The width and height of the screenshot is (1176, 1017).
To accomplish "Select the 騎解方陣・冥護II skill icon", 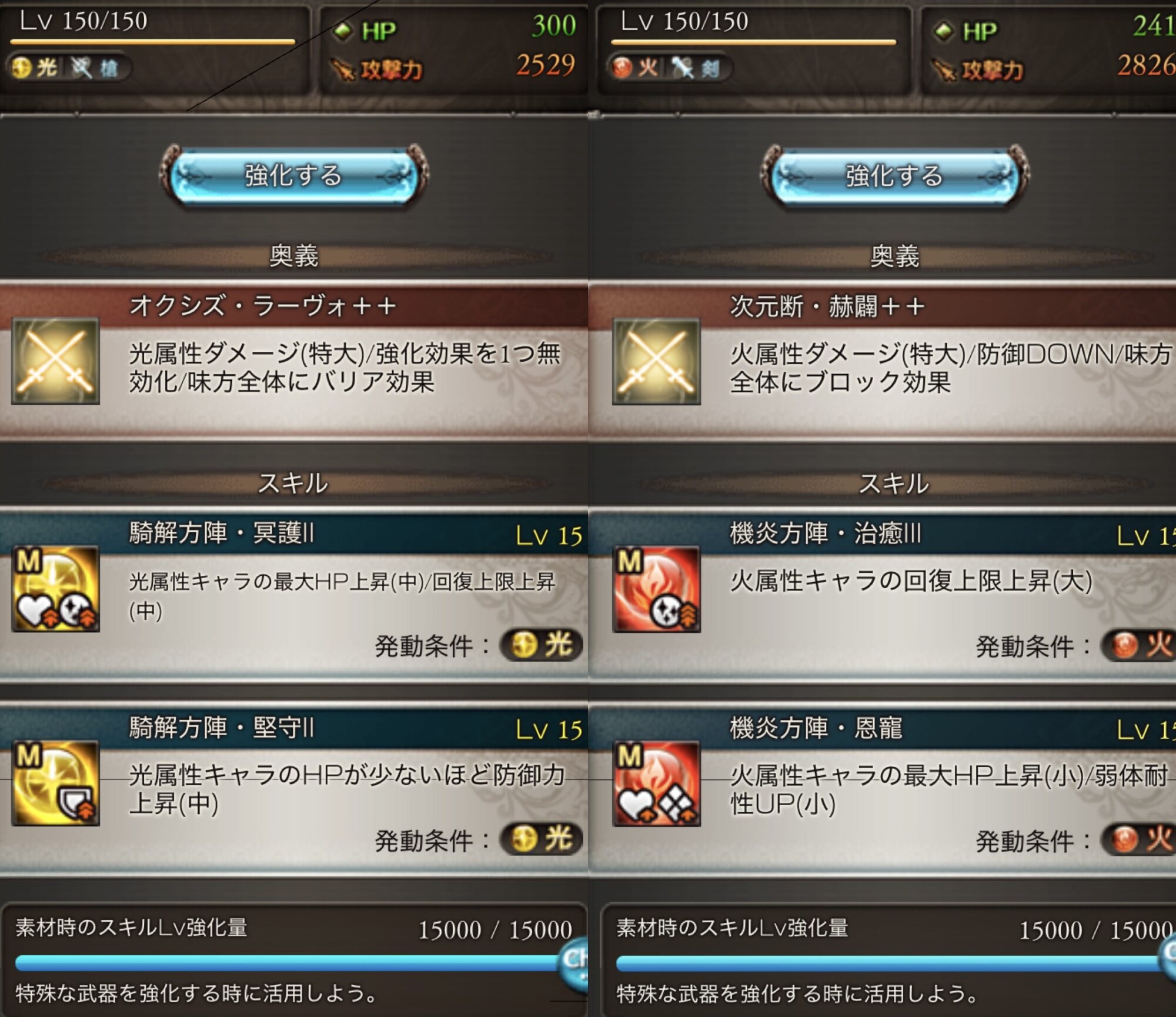I will (x=55, y=589).
